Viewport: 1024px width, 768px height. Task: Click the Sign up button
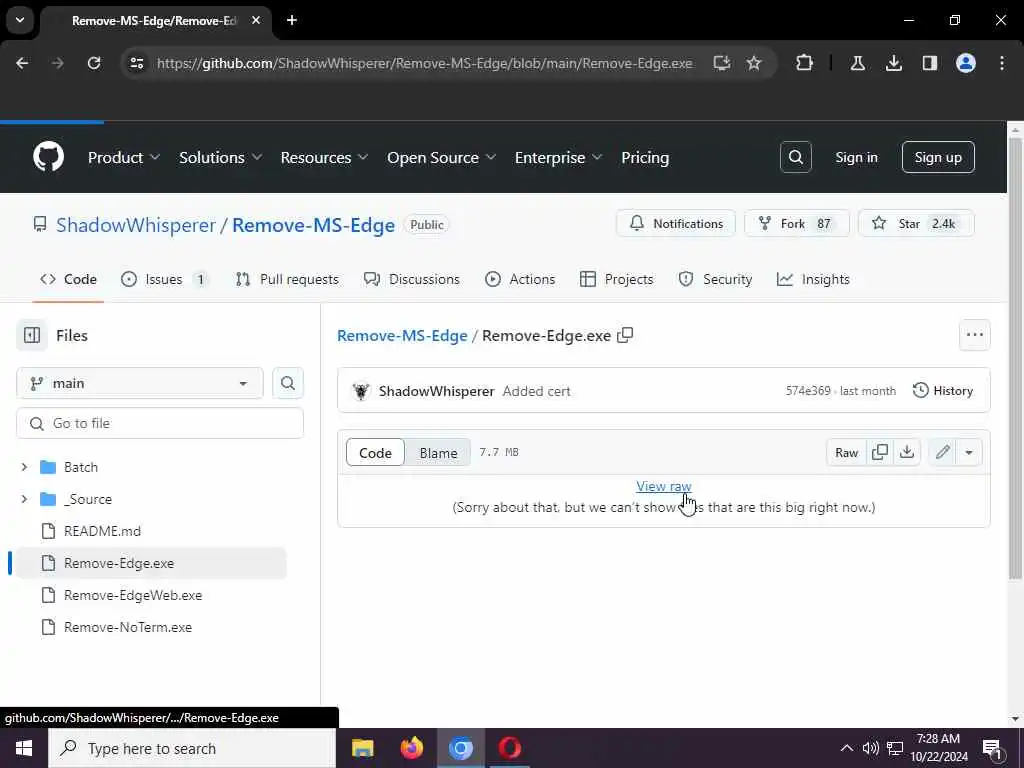point(938,157)
